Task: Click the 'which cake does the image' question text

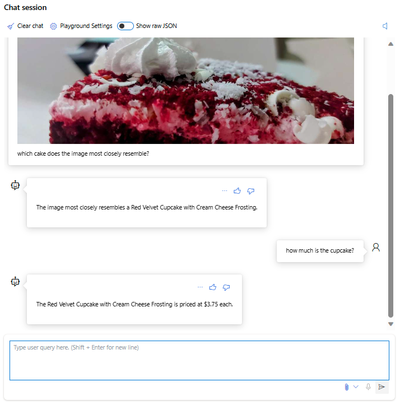Action: 83,154
